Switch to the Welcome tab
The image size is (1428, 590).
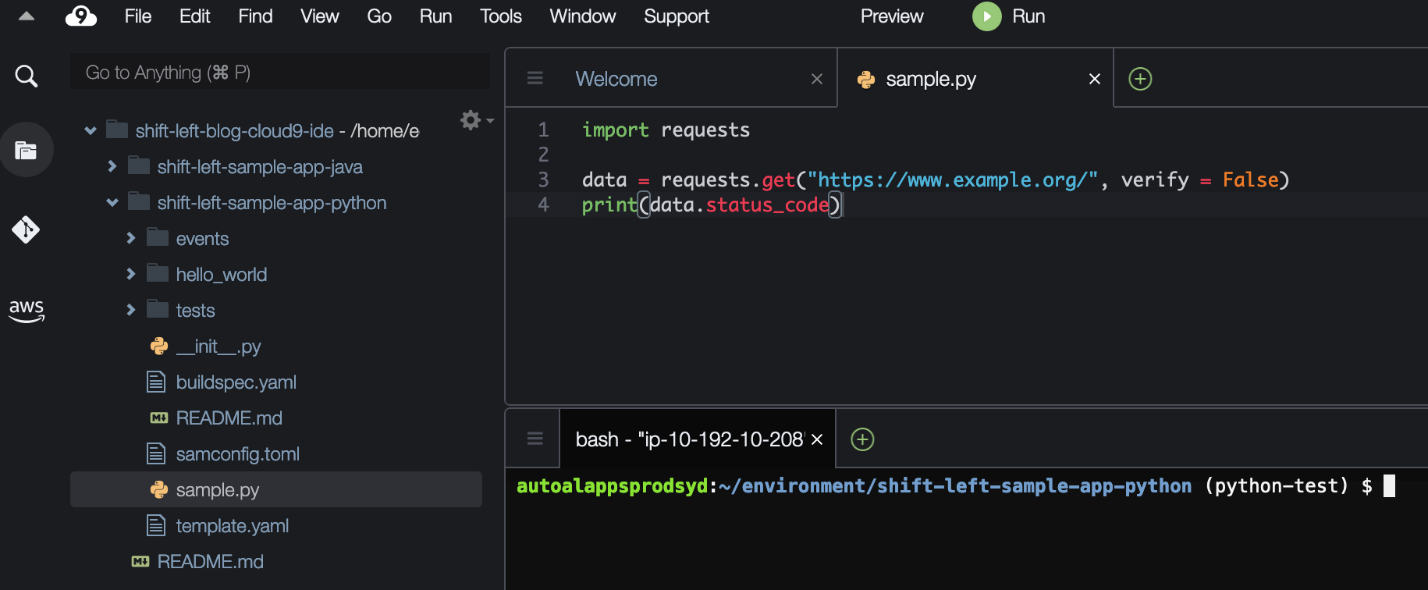(x=615, y=78)
